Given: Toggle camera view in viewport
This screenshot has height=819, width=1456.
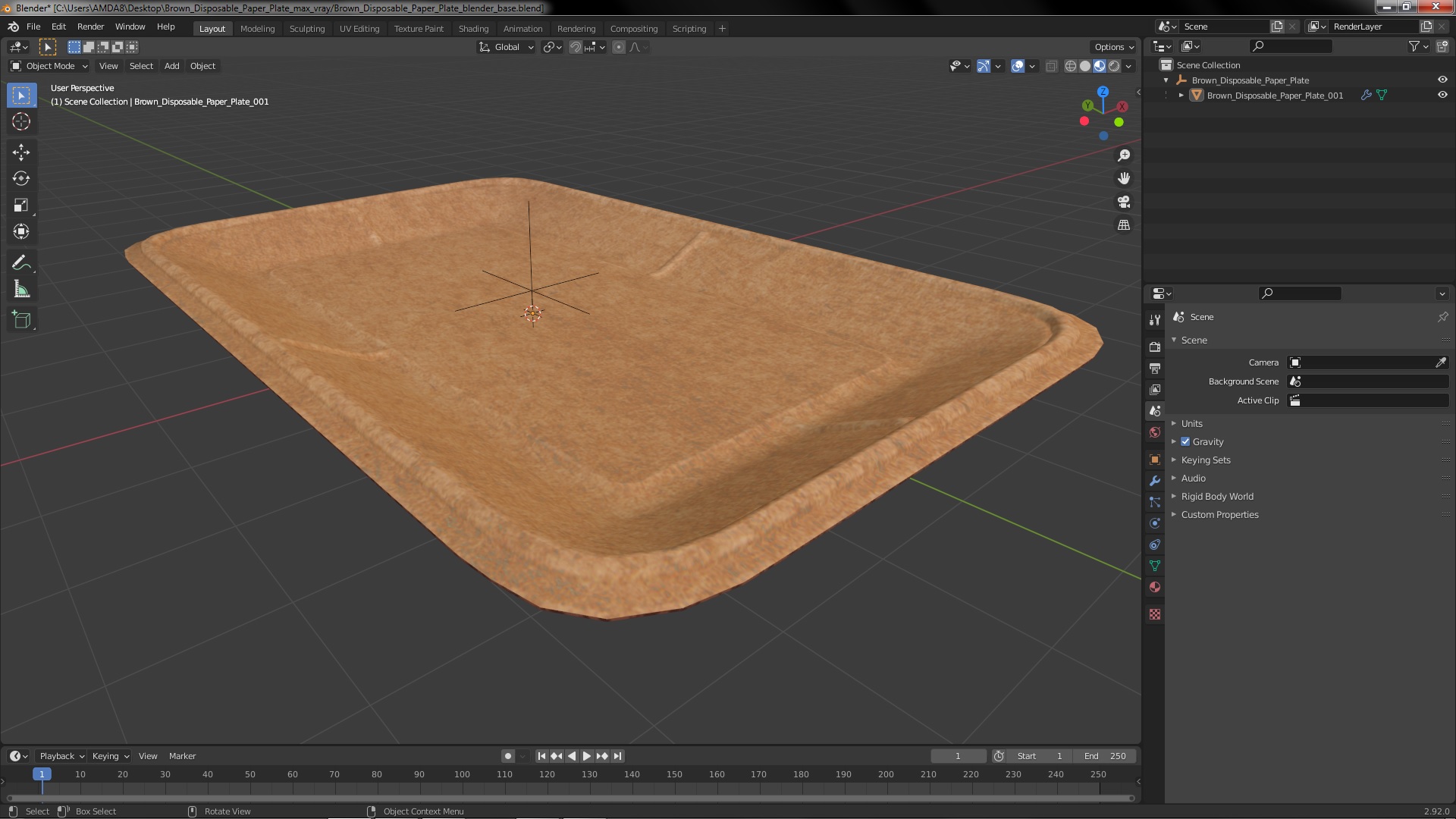Looking at the screenshot, I should coord(1124,202).
